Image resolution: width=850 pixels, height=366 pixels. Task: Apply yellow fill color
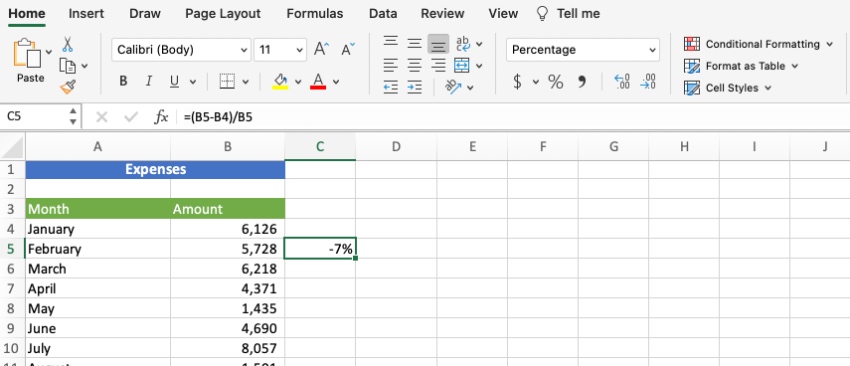(280, 82)
